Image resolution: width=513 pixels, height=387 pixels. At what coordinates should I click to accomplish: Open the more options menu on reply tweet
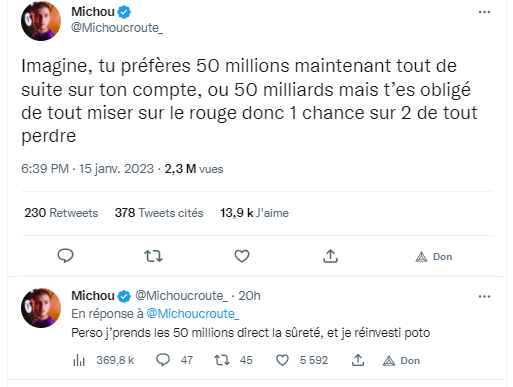484,296
